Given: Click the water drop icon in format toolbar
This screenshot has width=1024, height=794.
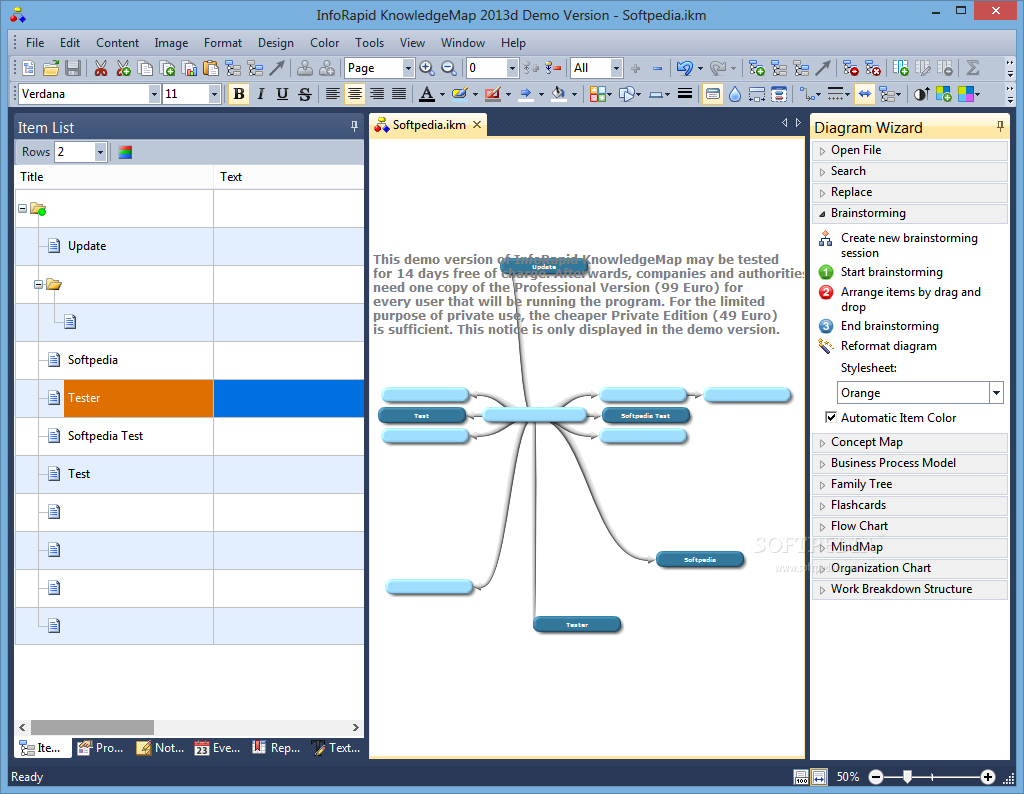Looking at the screenshot, I should [x=735, y=94].
